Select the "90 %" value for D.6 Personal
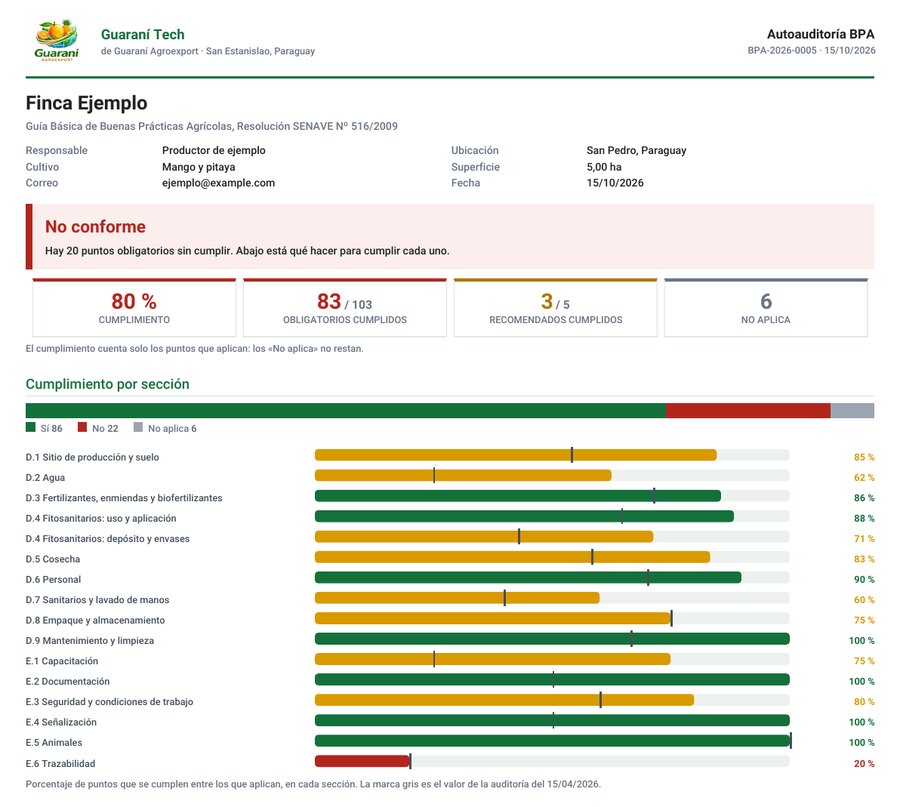The width and height of the screenshot is (900, 807). click(x=864, y=580)
